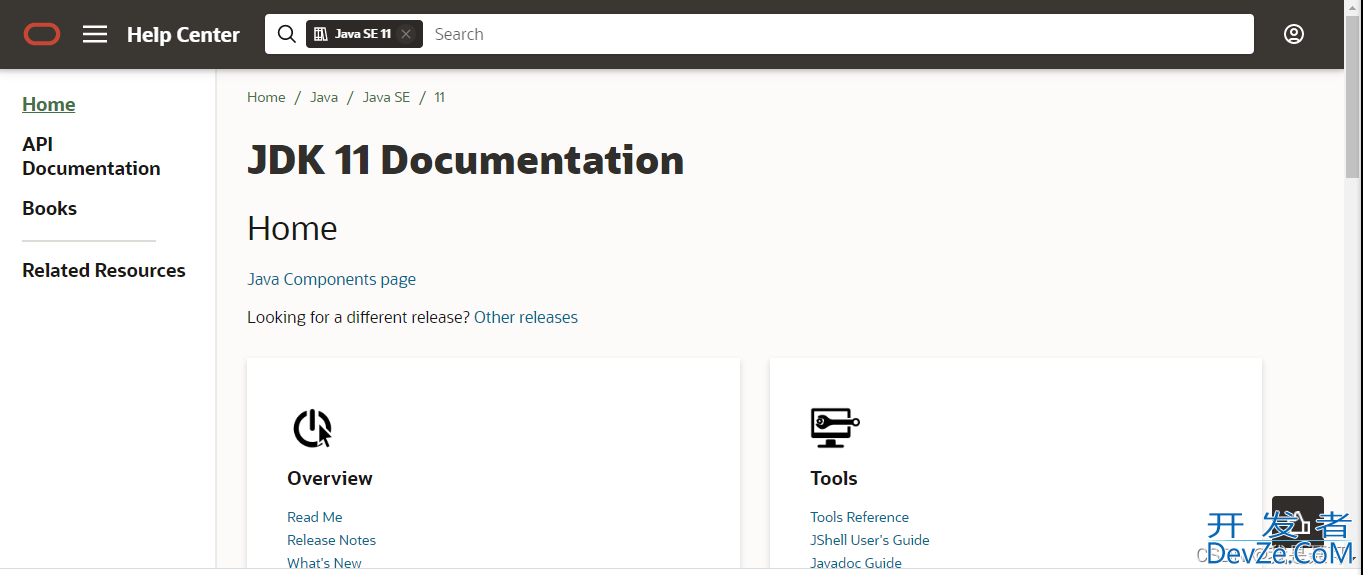This screenshot has height=575, width=1363.
Task: Open Java Components page link
Action: pos(332,279)
